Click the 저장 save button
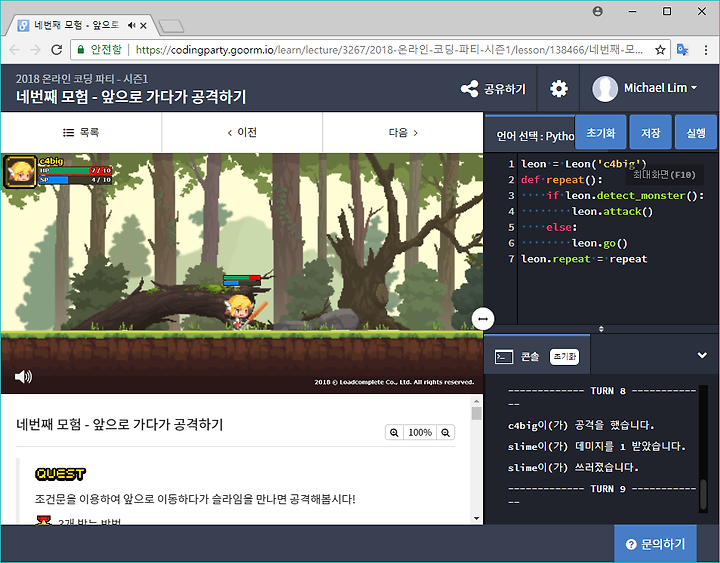The height and width of the screenshot is (563, 720). 650,132
